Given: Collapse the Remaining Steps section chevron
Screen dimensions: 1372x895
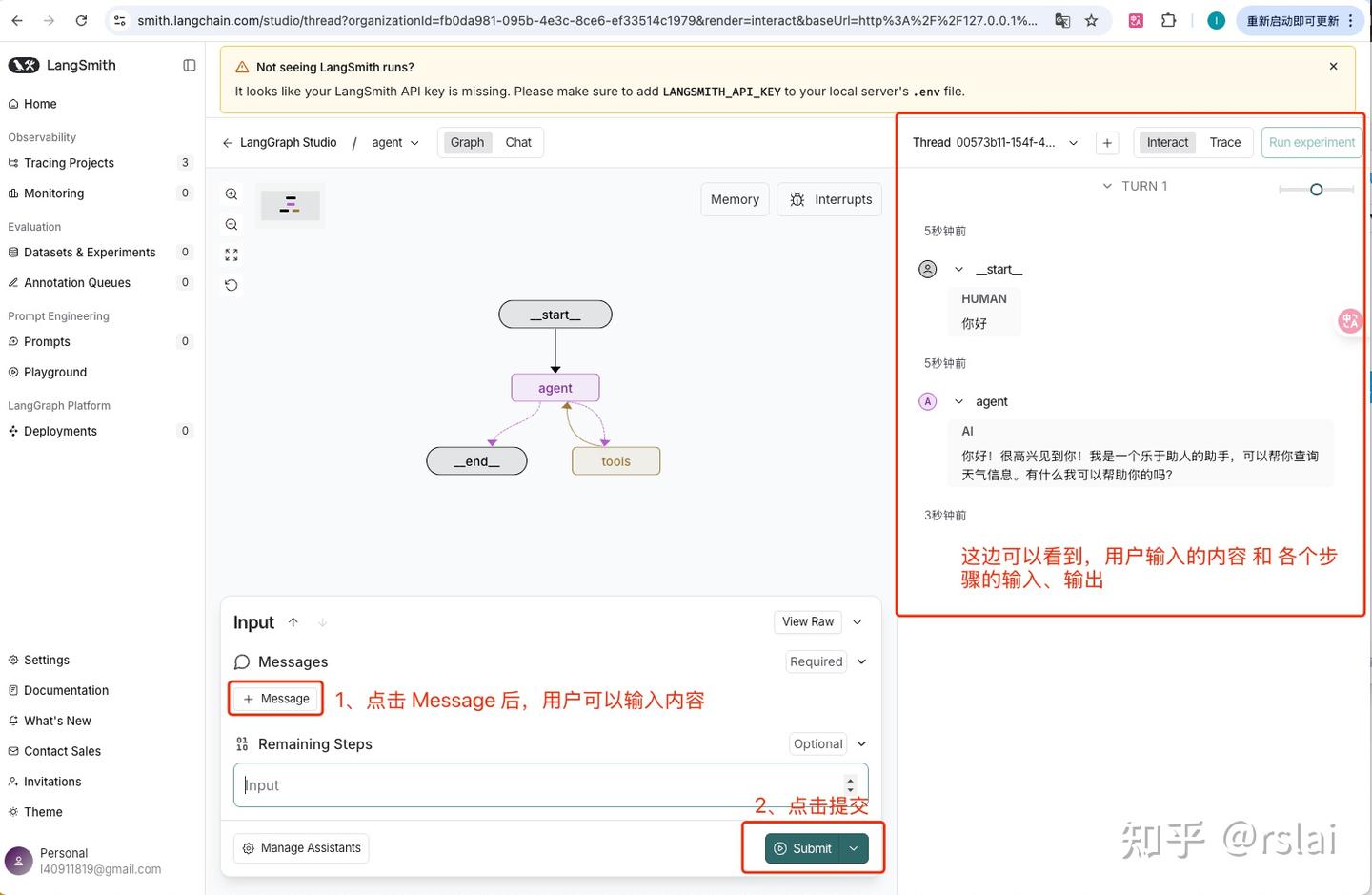Looking at the screenshot, I should pos(861,743).
